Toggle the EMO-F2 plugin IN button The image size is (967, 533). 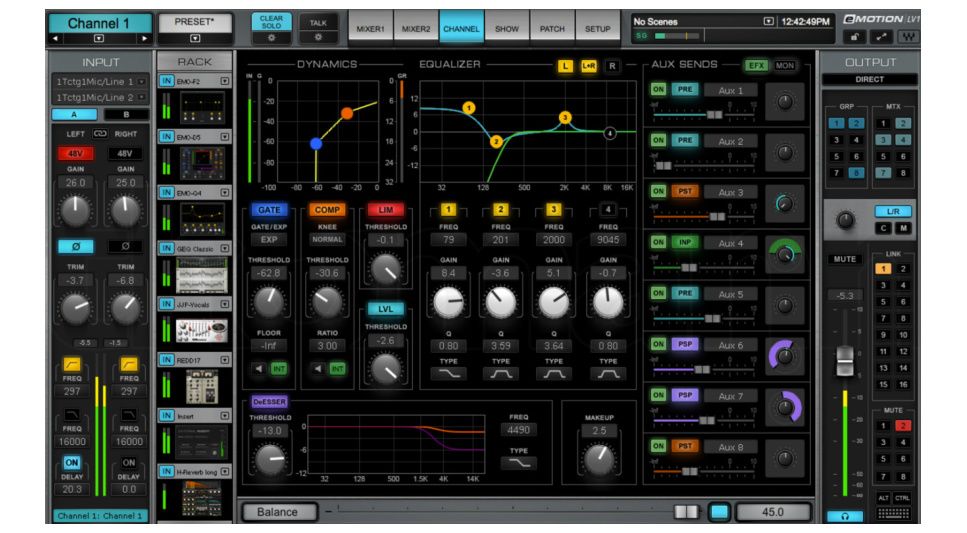click(x=167, y=81)
